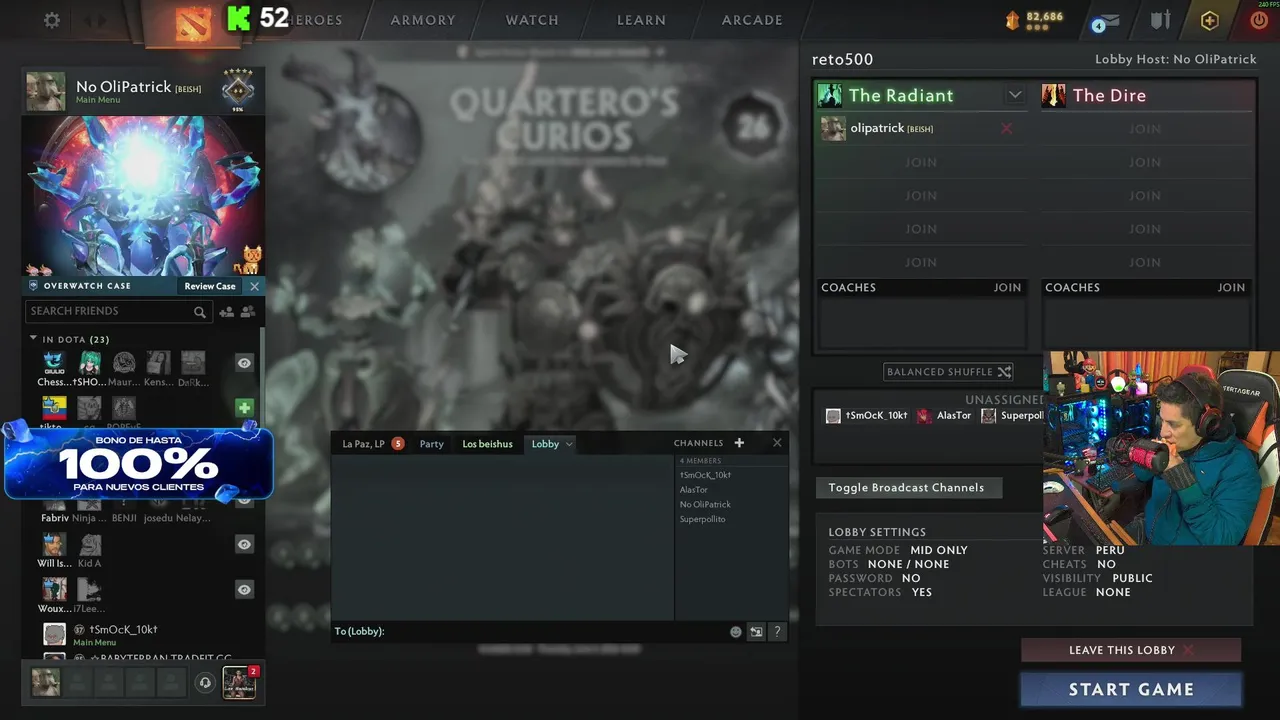Image resolution: width=1280 pixels, height=720 pixels.
Task: Click the chat pop-out icon
Action: click(x=756, y=631)
